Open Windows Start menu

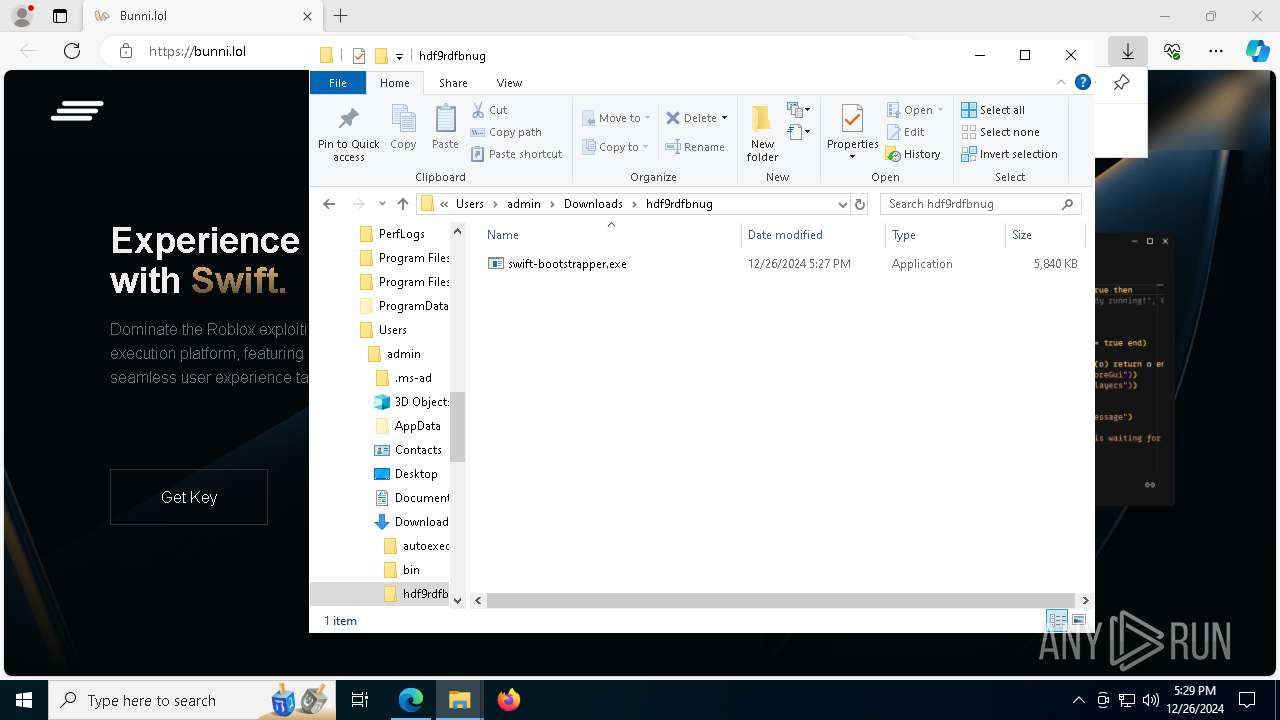24,700
